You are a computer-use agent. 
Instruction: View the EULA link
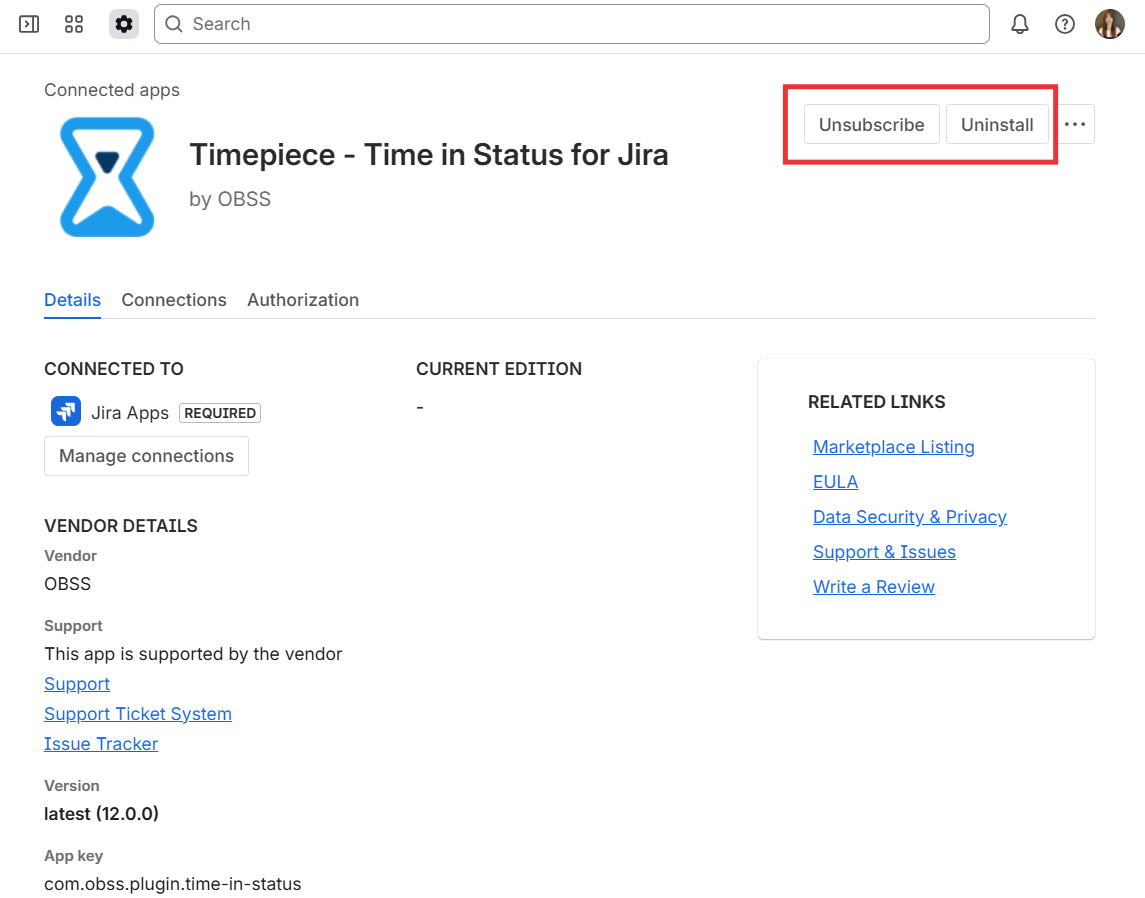(835, 482)
